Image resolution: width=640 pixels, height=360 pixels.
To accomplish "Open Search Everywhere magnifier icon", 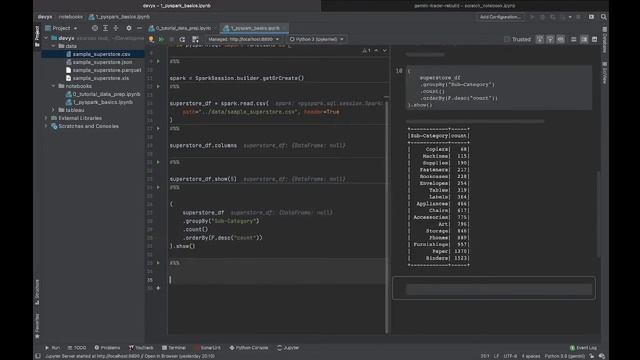I will [x=603, y=17].
